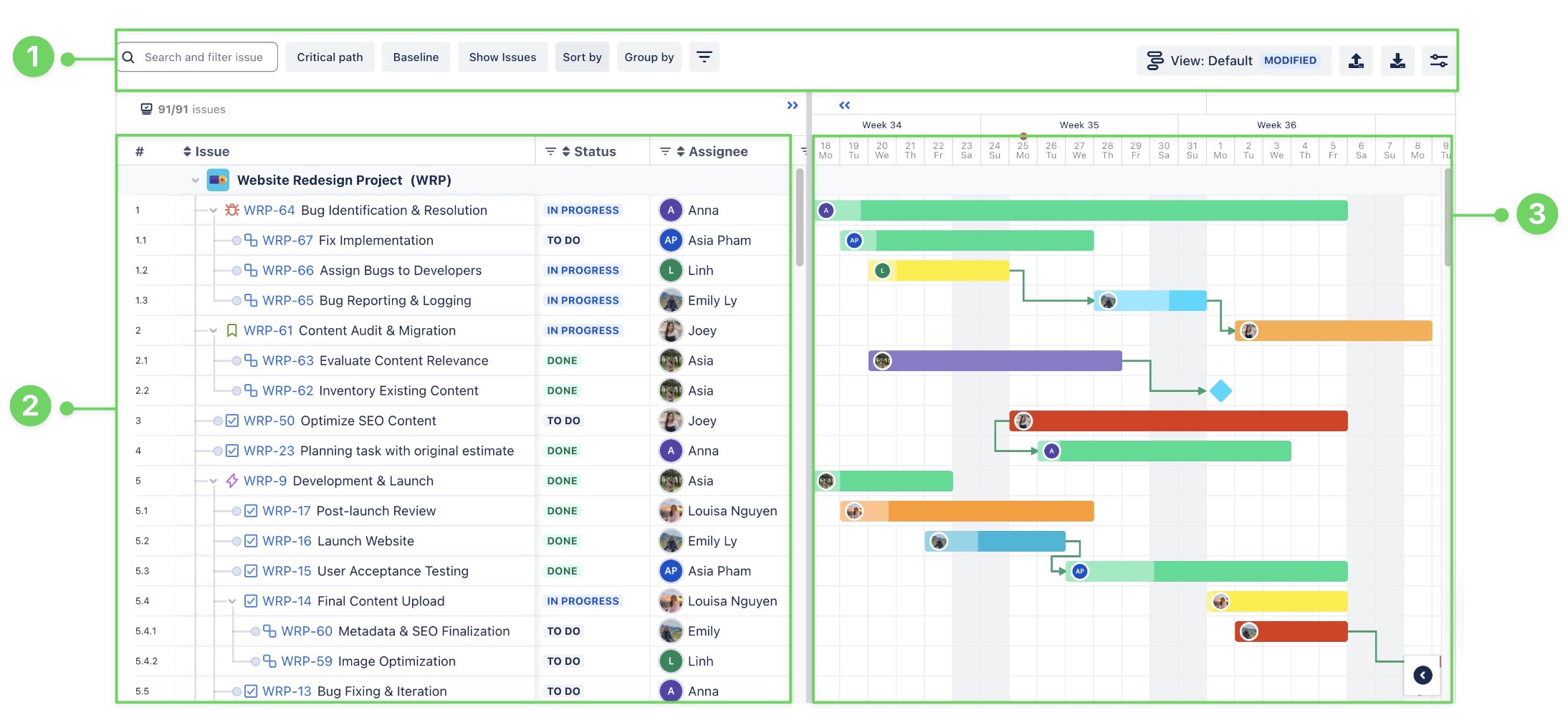Click the MODIFIED badge on view selector
The height and width of the screenshot is (725, 1568).
tap(1290, 60)
